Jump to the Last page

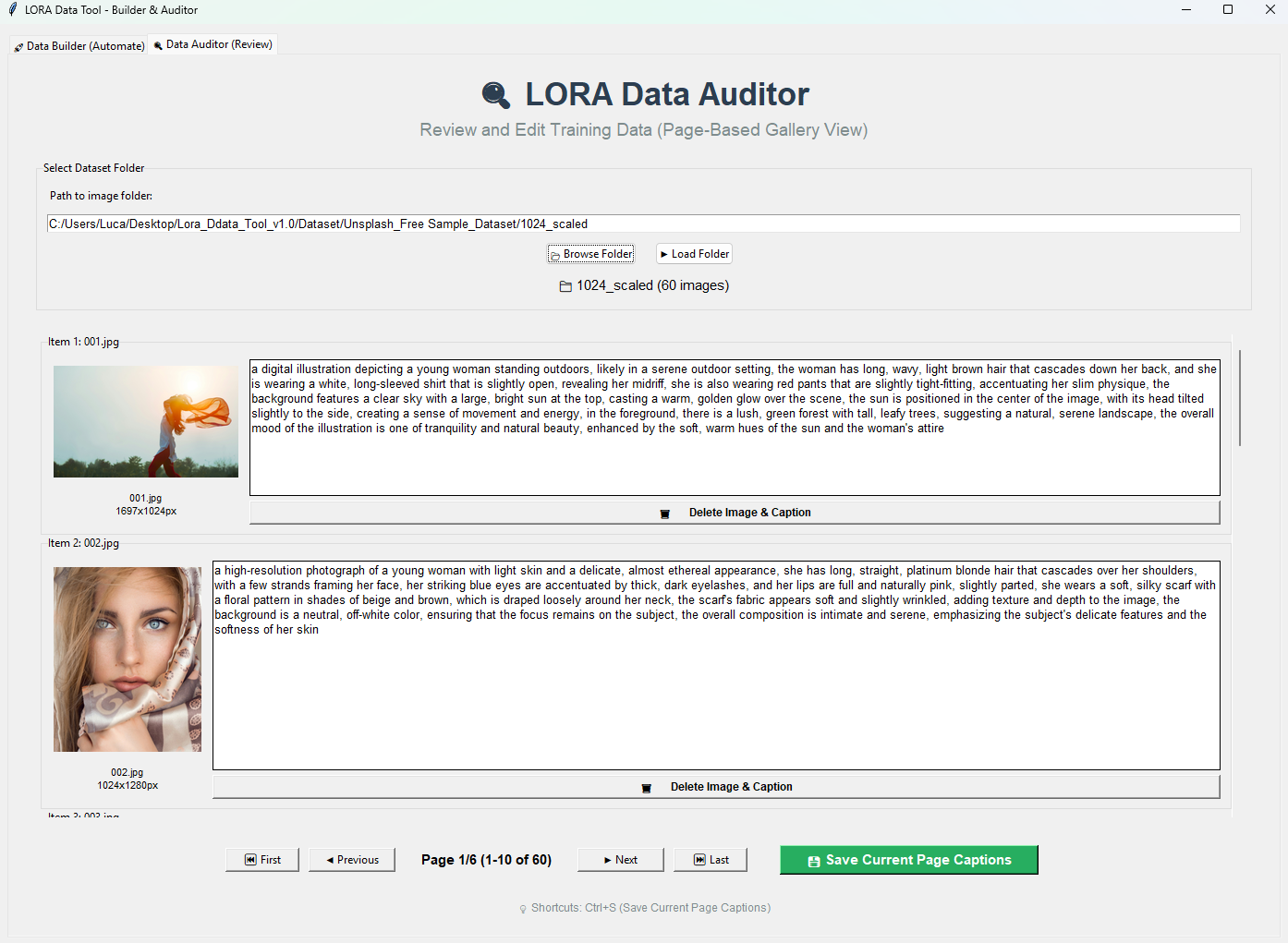(x=711, y=860)
